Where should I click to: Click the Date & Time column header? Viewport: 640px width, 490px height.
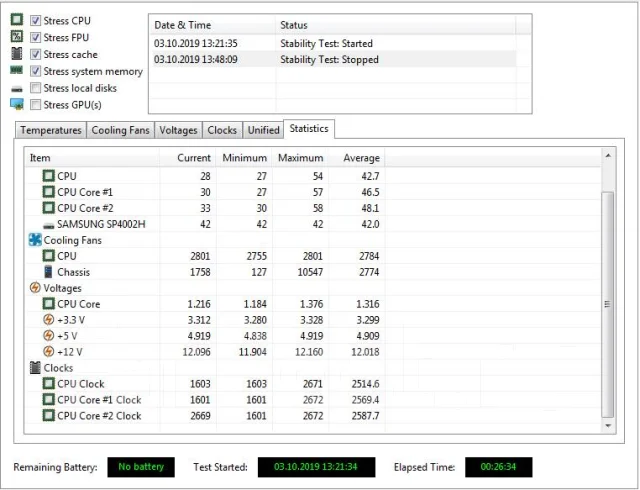point(212,25)
